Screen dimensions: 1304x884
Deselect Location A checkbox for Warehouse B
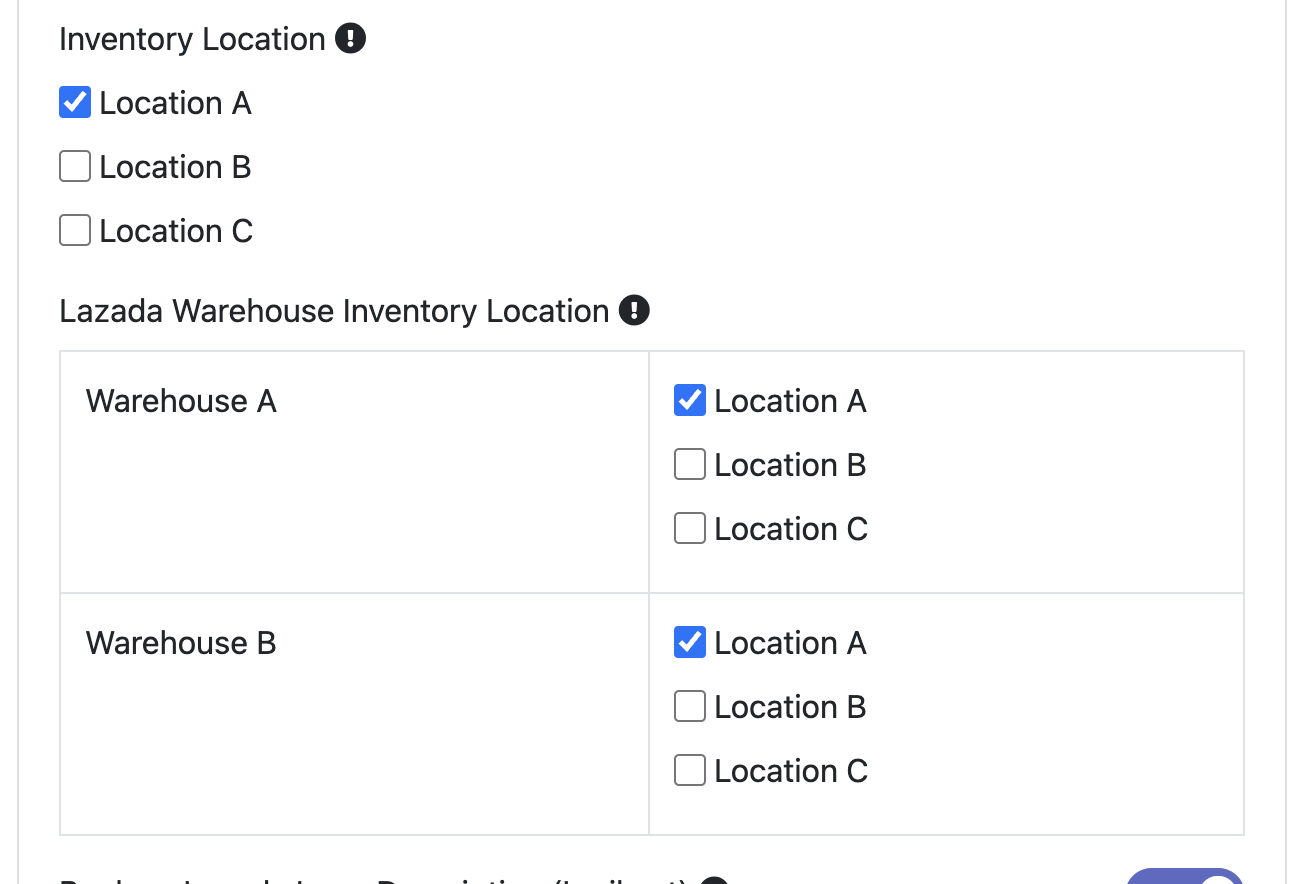690,643
